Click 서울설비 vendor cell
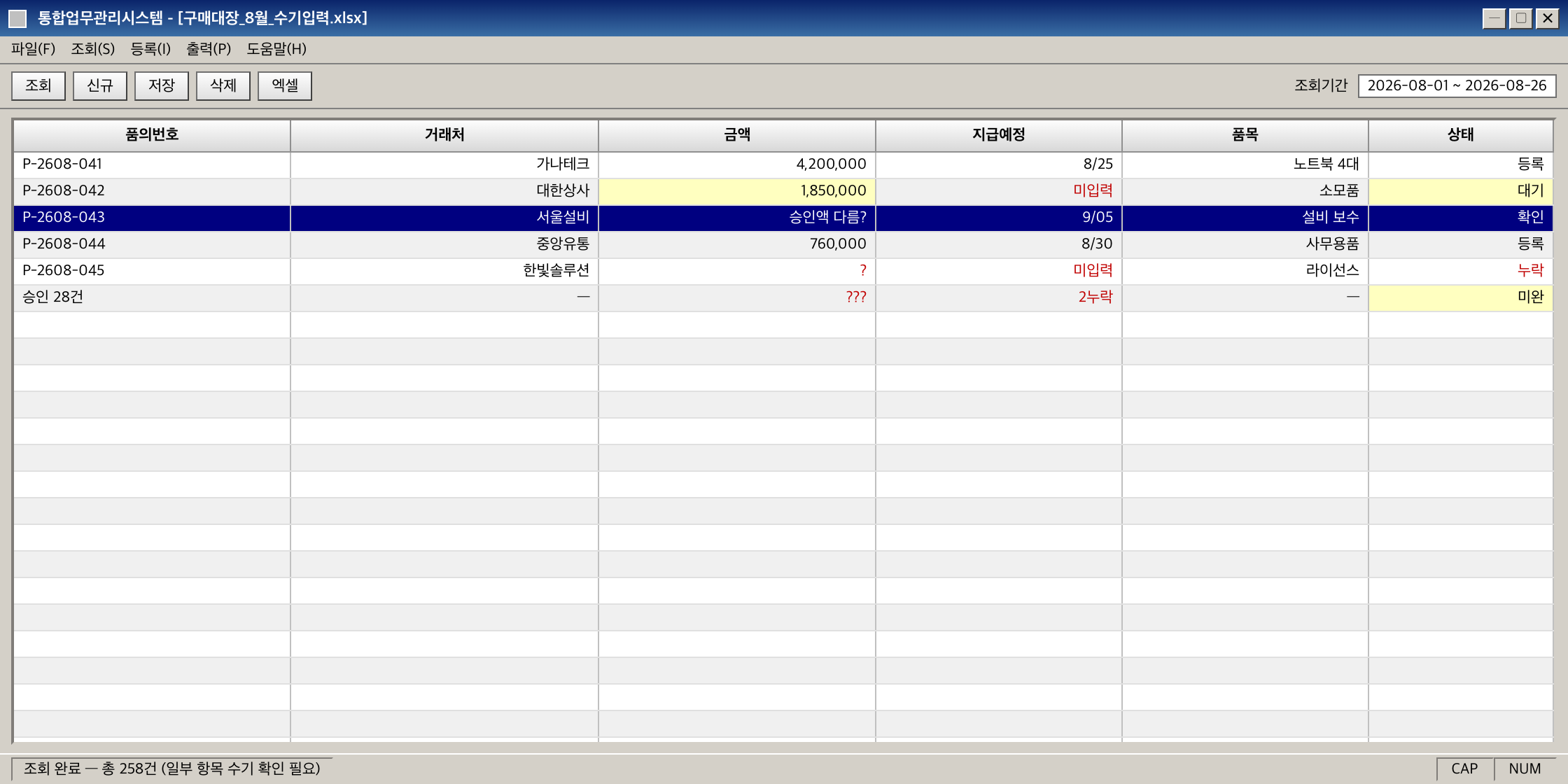1568x784 pixels. pyautogui.click(x=444, y=218)
